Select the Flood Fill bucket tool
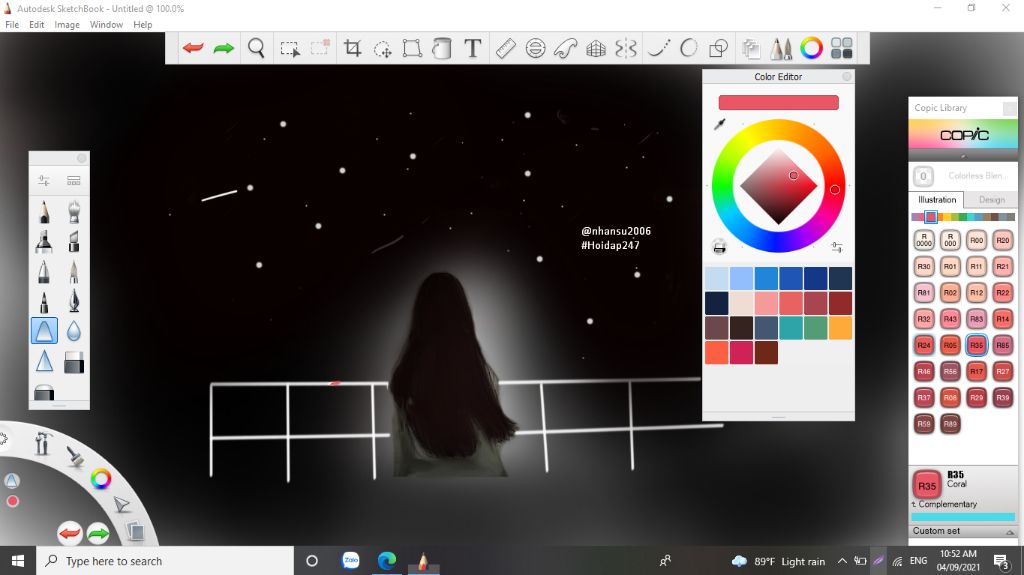Image resolution: width=1024 pixels, height=575 pixels. (442, 48)
